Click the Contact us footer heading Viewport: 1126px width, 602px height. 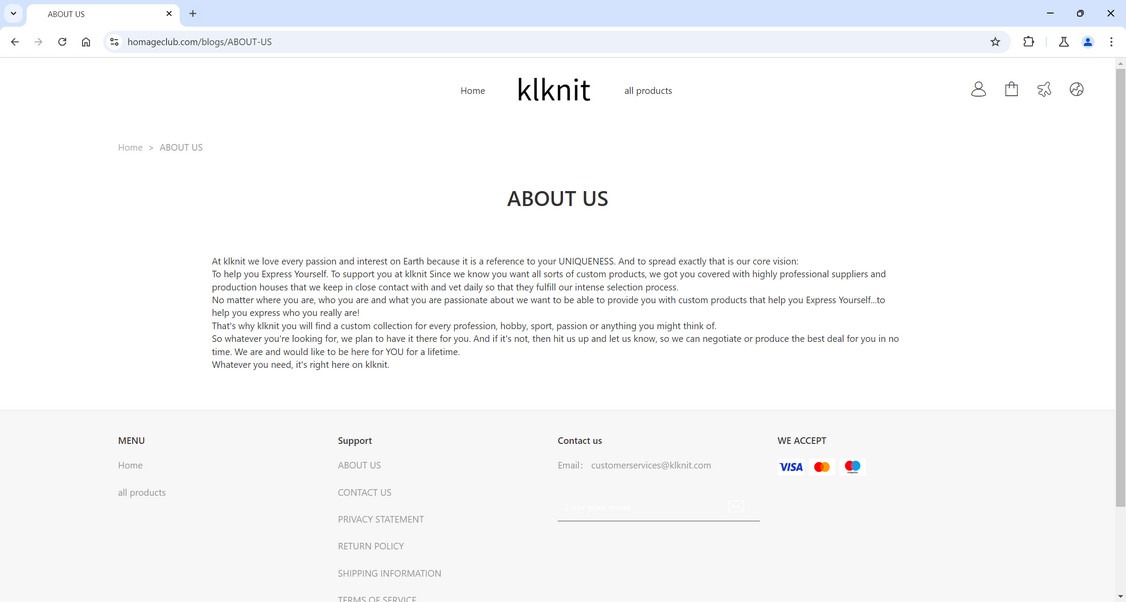[x=580, y=440]
